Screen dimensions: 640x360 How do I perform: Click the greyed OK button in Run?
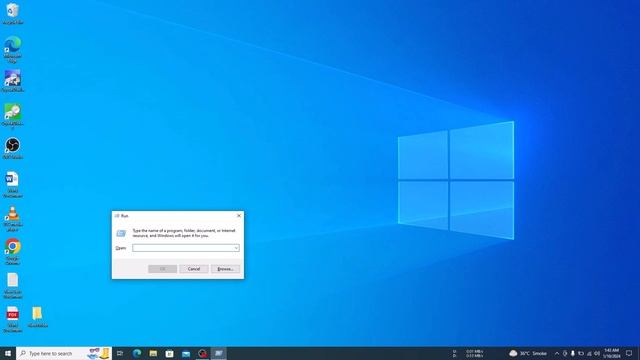pos(162,269)
